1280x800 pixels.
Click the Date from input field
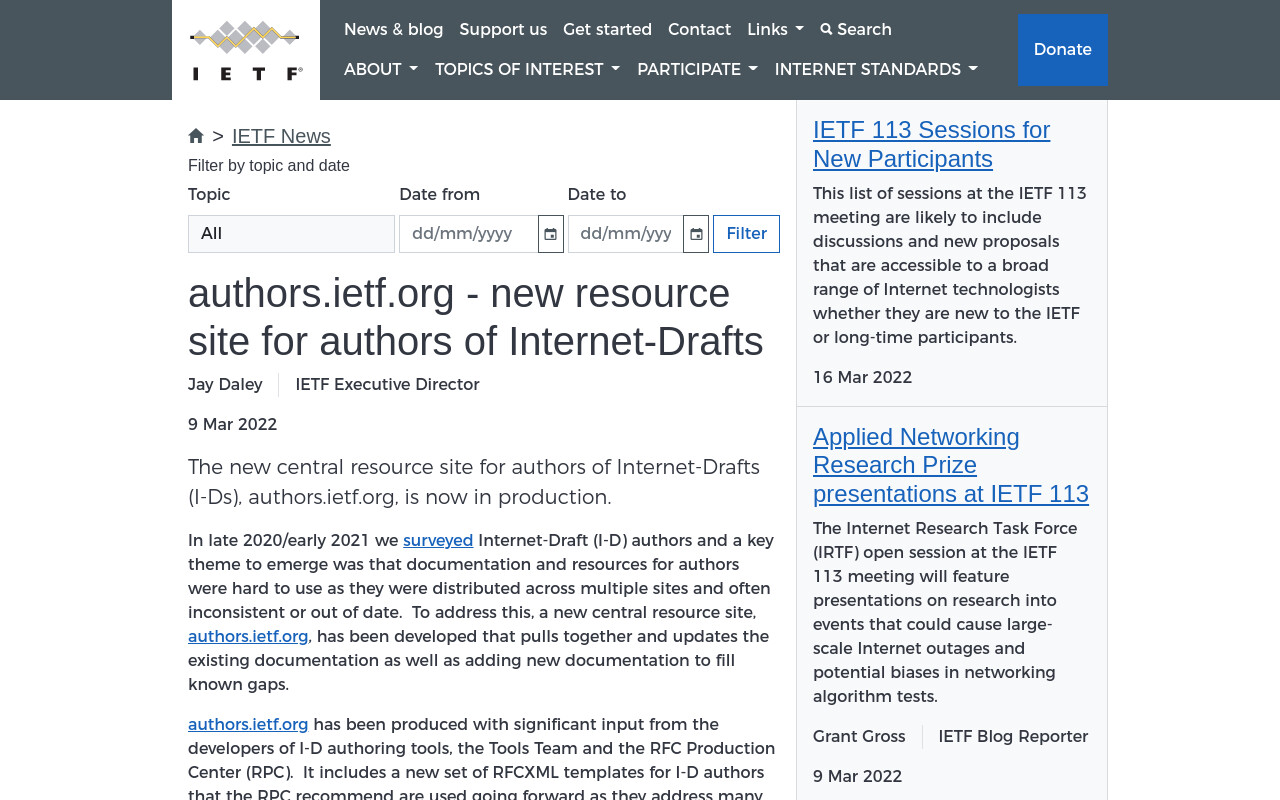click(x=468, y=234)
